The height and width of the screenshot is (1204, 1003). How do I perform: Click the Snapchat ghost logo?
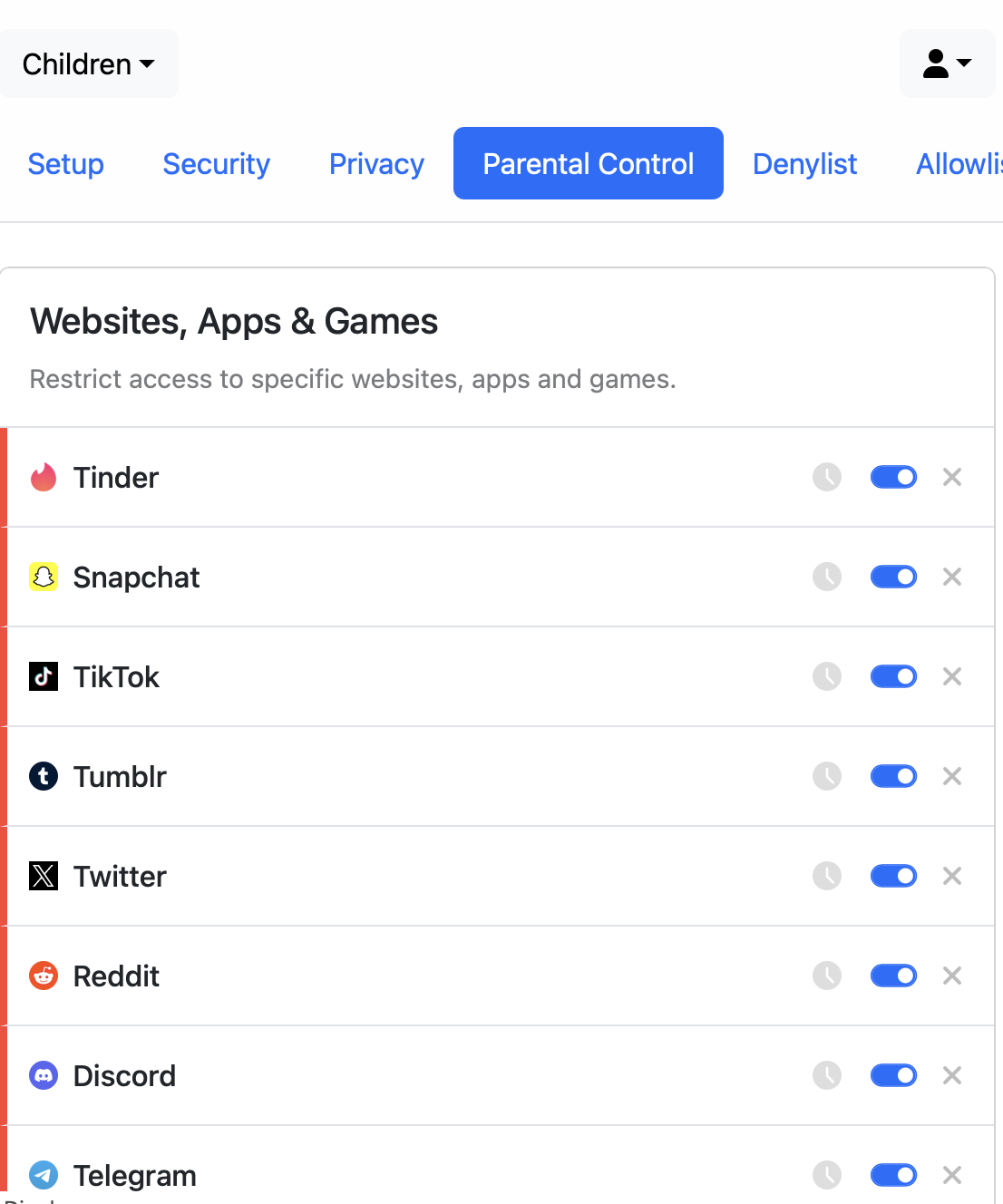pyautogui.click(x=44, y=577)
